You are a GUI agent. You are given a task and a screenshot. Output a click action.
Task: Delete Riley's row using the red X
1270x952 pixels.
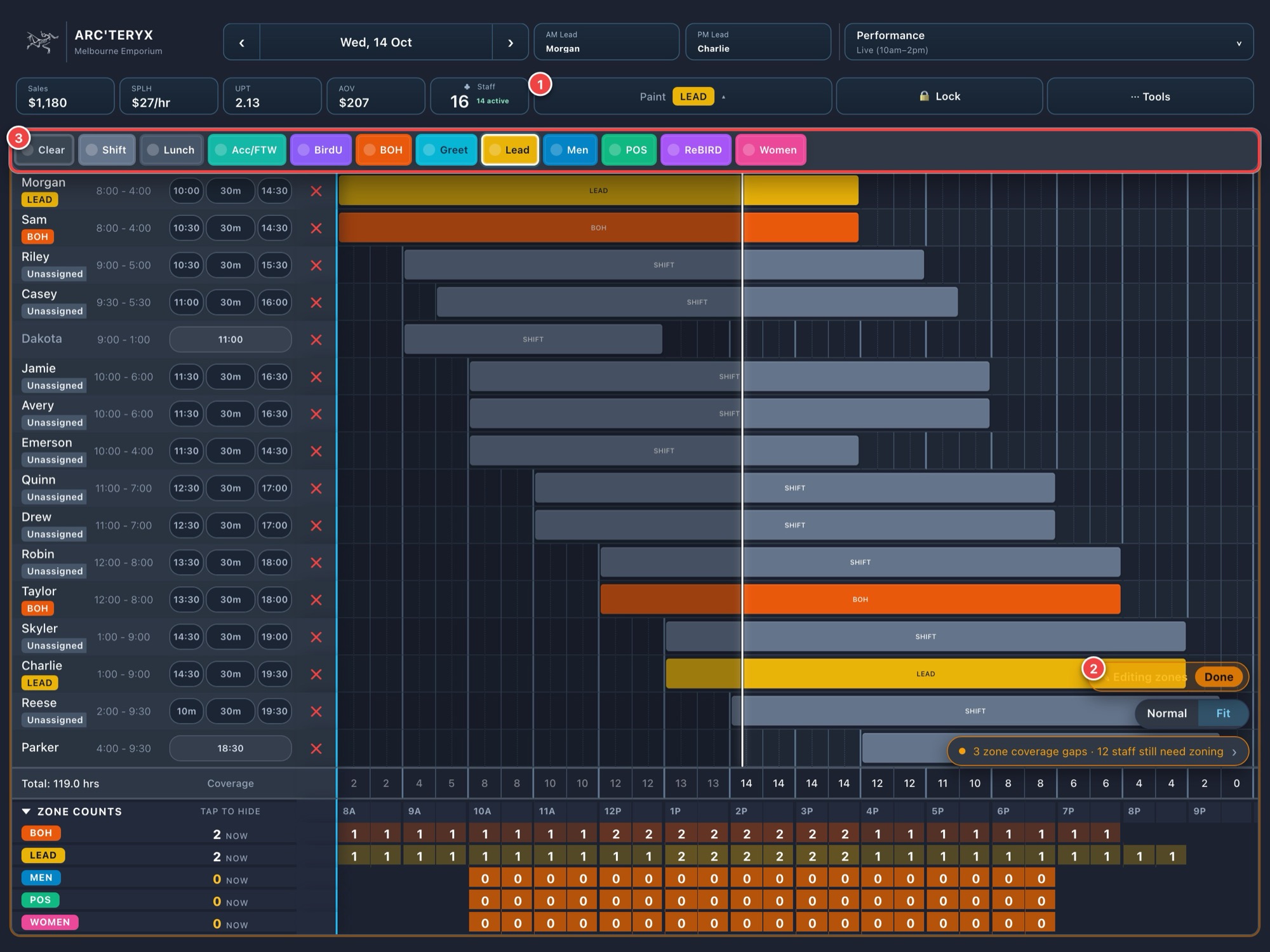point(316,265)
